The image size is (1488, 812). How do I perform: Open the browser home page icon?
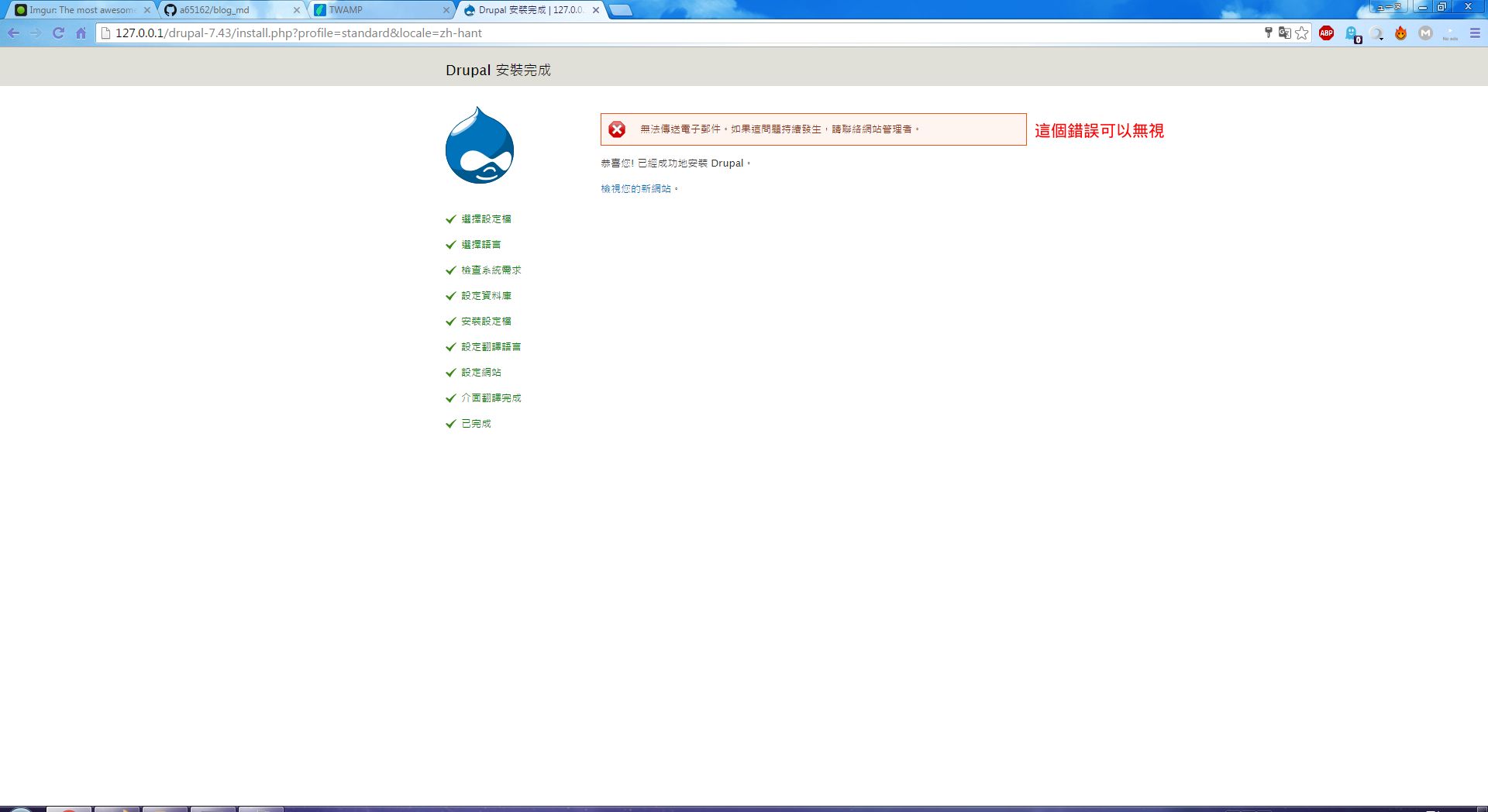pos(81,33)
